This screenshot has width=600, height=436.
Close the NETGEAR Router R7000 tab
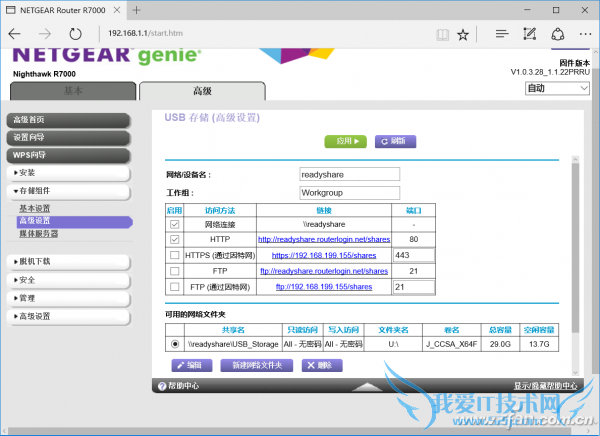point(117,10)
